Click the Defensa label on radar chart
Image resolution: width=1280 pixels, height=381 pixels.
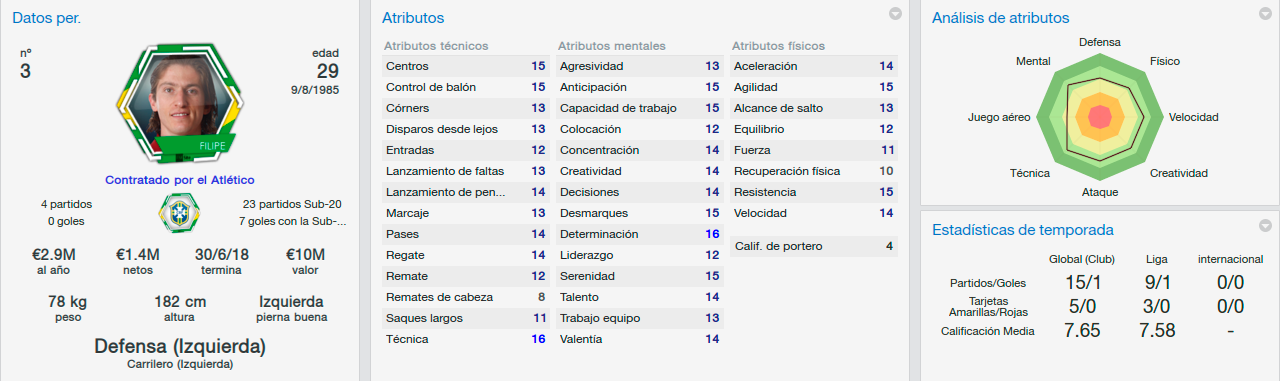coord(1100,43)
